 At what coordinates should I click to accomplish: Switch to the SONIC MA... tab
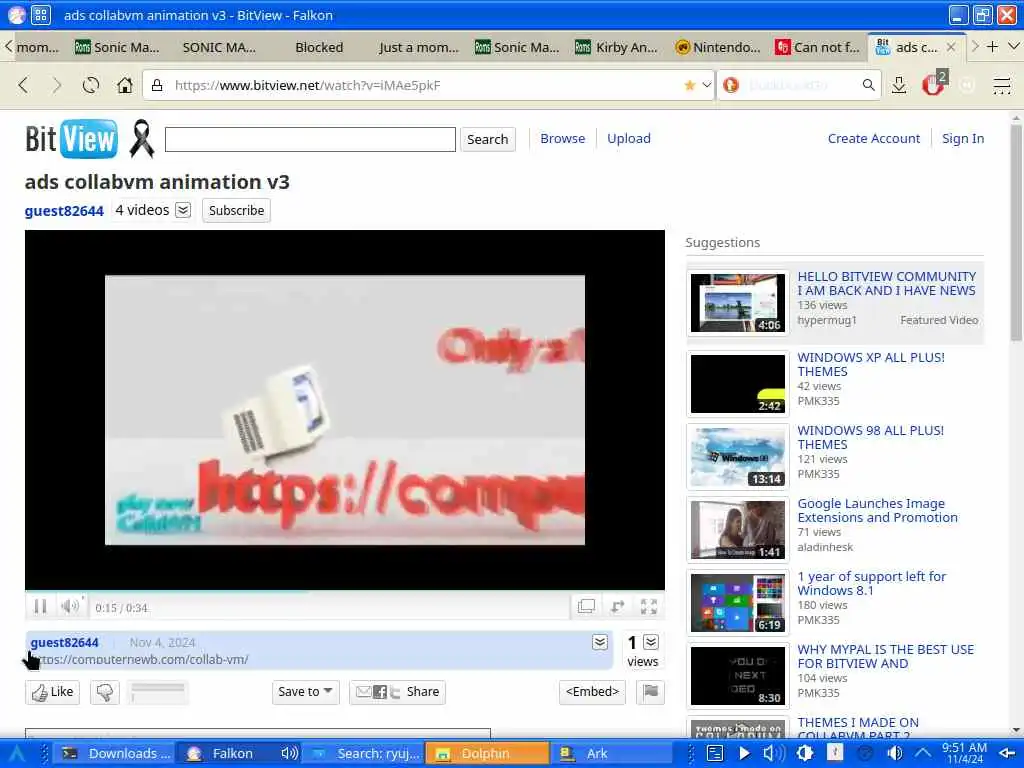(x=219, y=47)
